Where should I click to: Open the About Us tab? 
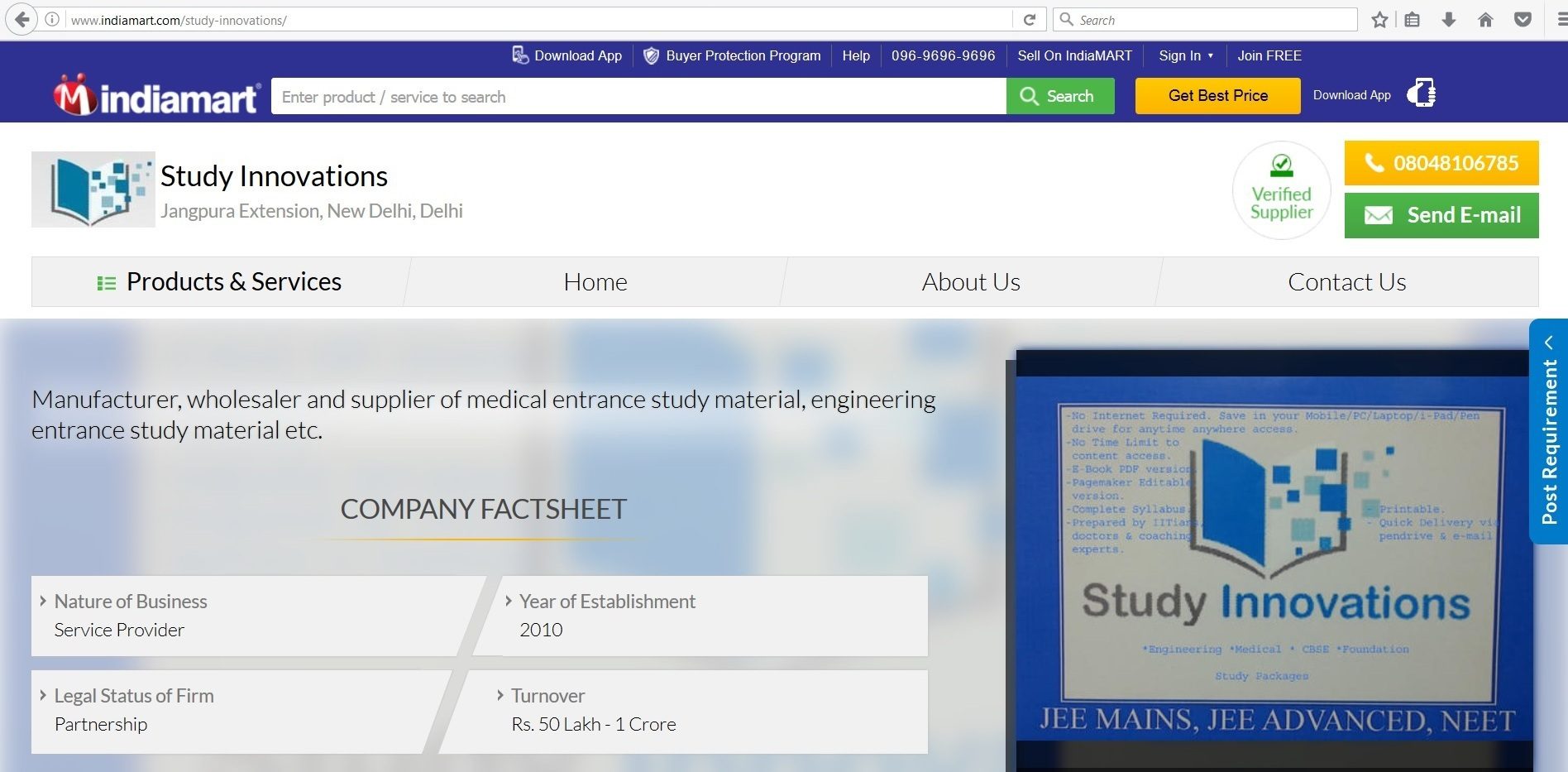[971, 282]
